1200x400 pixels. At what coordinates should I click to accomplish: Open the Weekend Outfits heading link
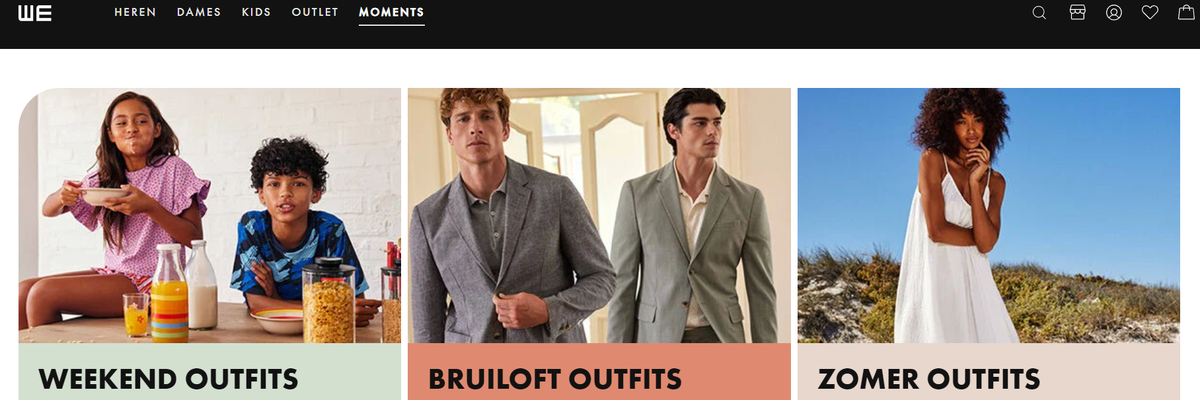(x=168, y=379)
